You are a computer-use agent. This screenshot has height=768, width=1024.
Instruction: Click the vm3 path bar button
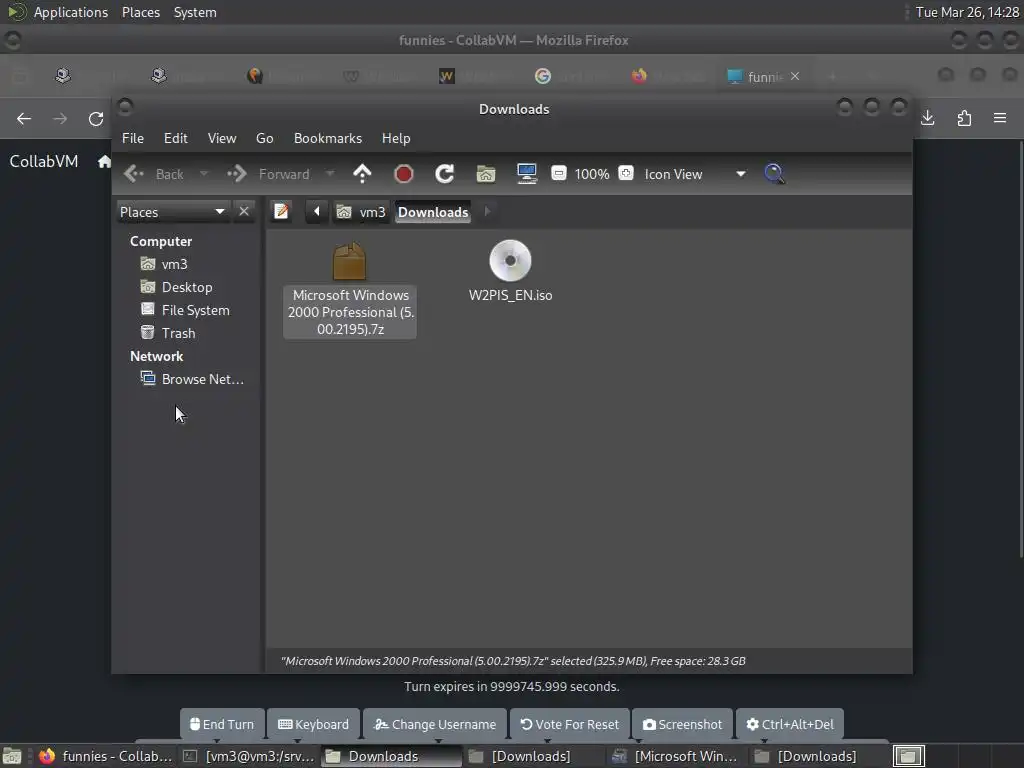coord(361,212)
